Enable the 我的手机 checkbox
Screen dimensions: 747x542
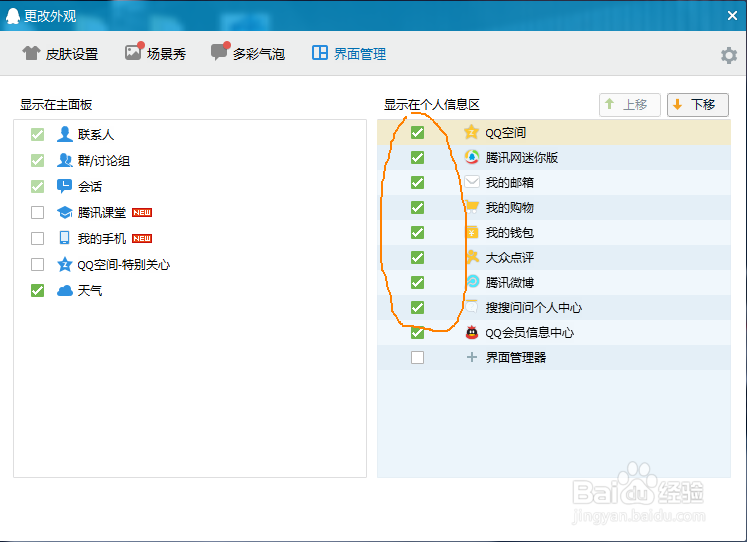pyautogui.click(x=38, y=238)
